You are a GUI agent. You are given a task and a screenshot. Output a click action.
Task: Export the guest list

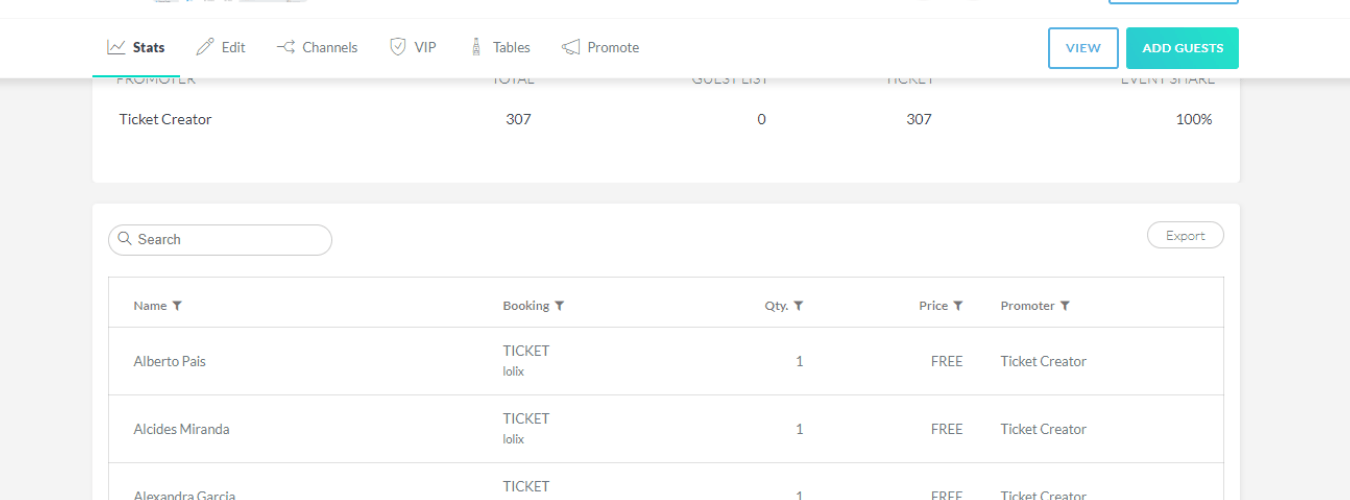pos(1185,236)
